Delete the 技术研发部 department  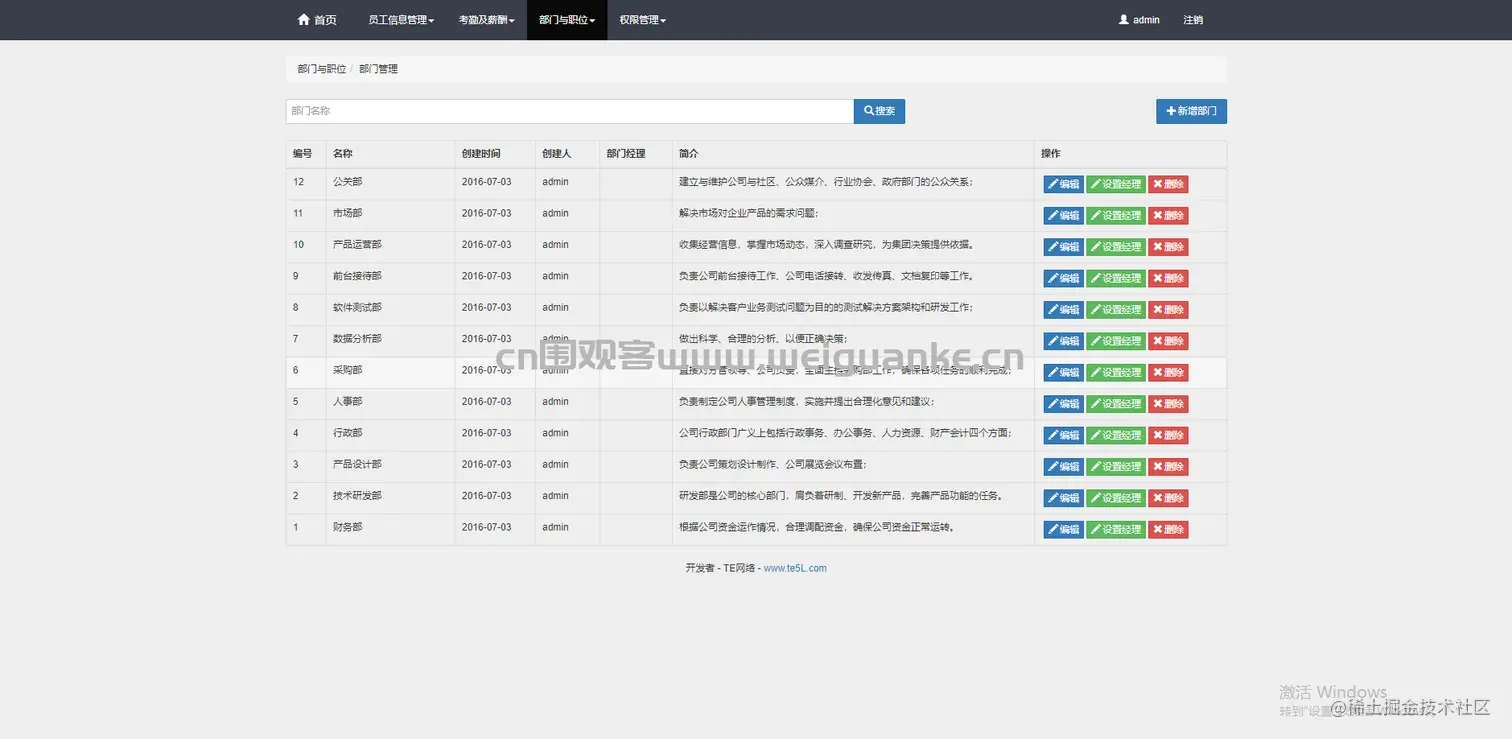coord(1168,498)
